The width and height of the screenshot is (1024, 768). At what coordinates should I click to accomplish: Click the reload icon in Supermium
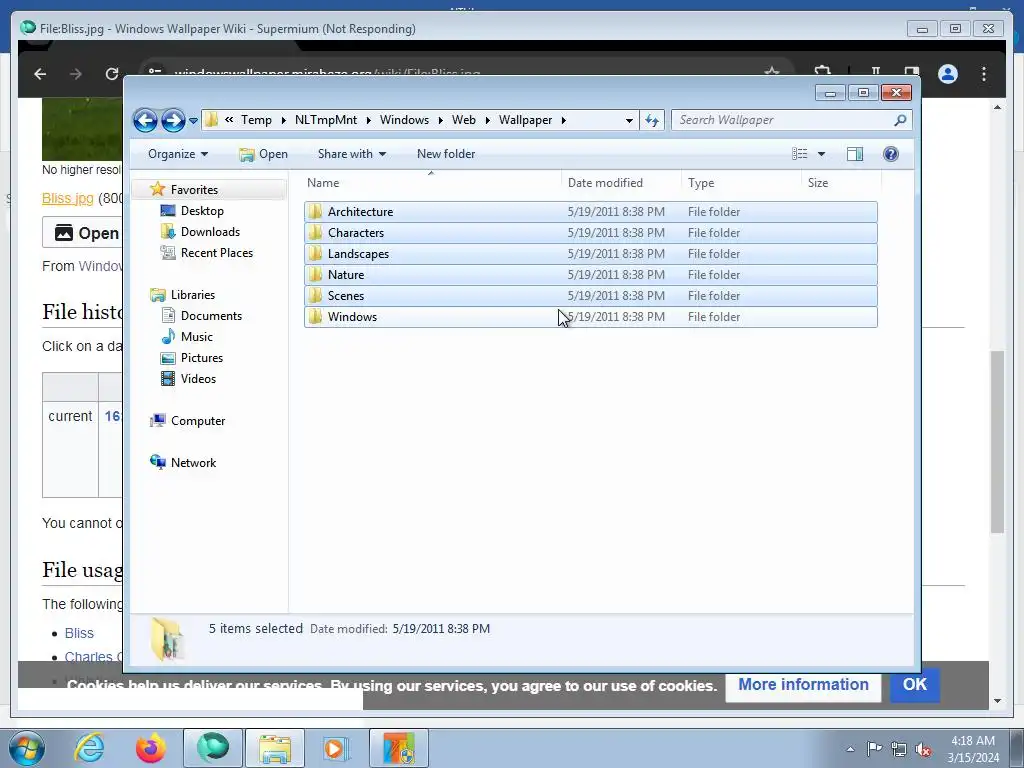(x=112, y=74)
